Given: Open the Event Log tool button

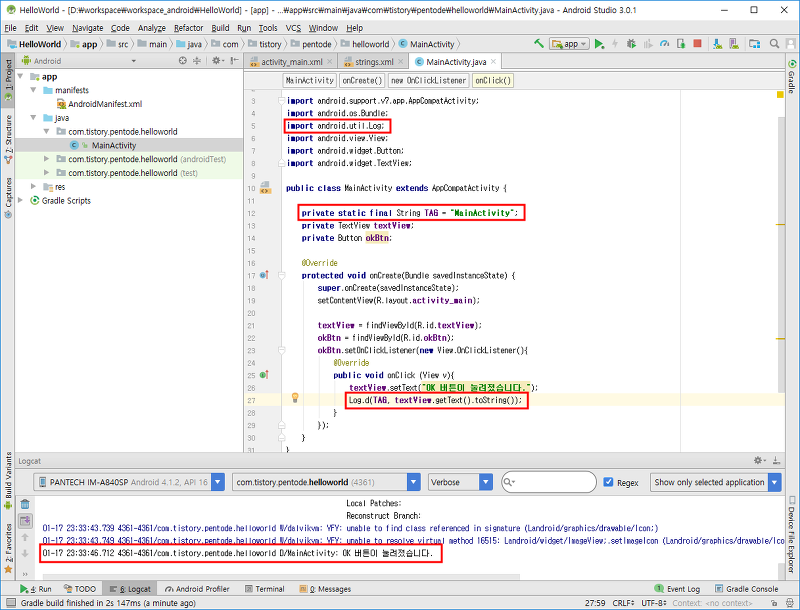Looking at the screenshot, I should [677, 589].
